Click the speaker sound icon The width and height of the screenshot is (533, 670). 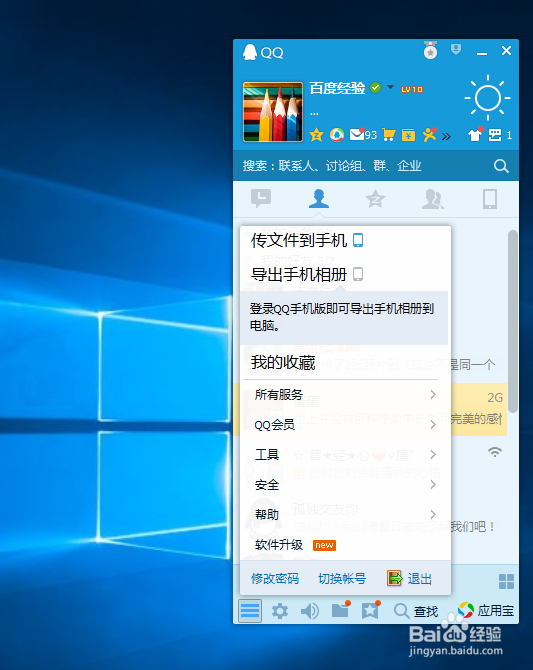310,611
